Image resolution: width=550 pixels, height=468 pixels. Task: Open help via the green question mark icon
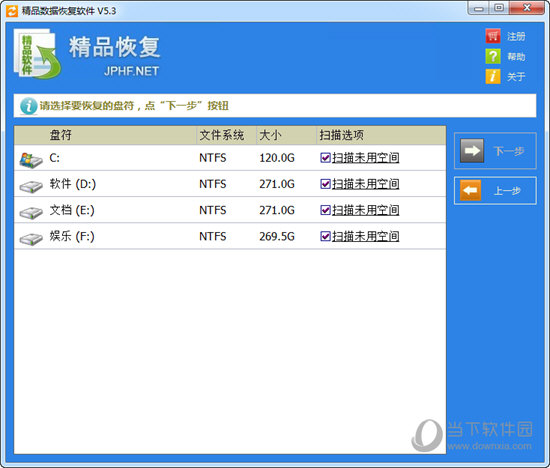pyautogui.click(x=493, y=56)
